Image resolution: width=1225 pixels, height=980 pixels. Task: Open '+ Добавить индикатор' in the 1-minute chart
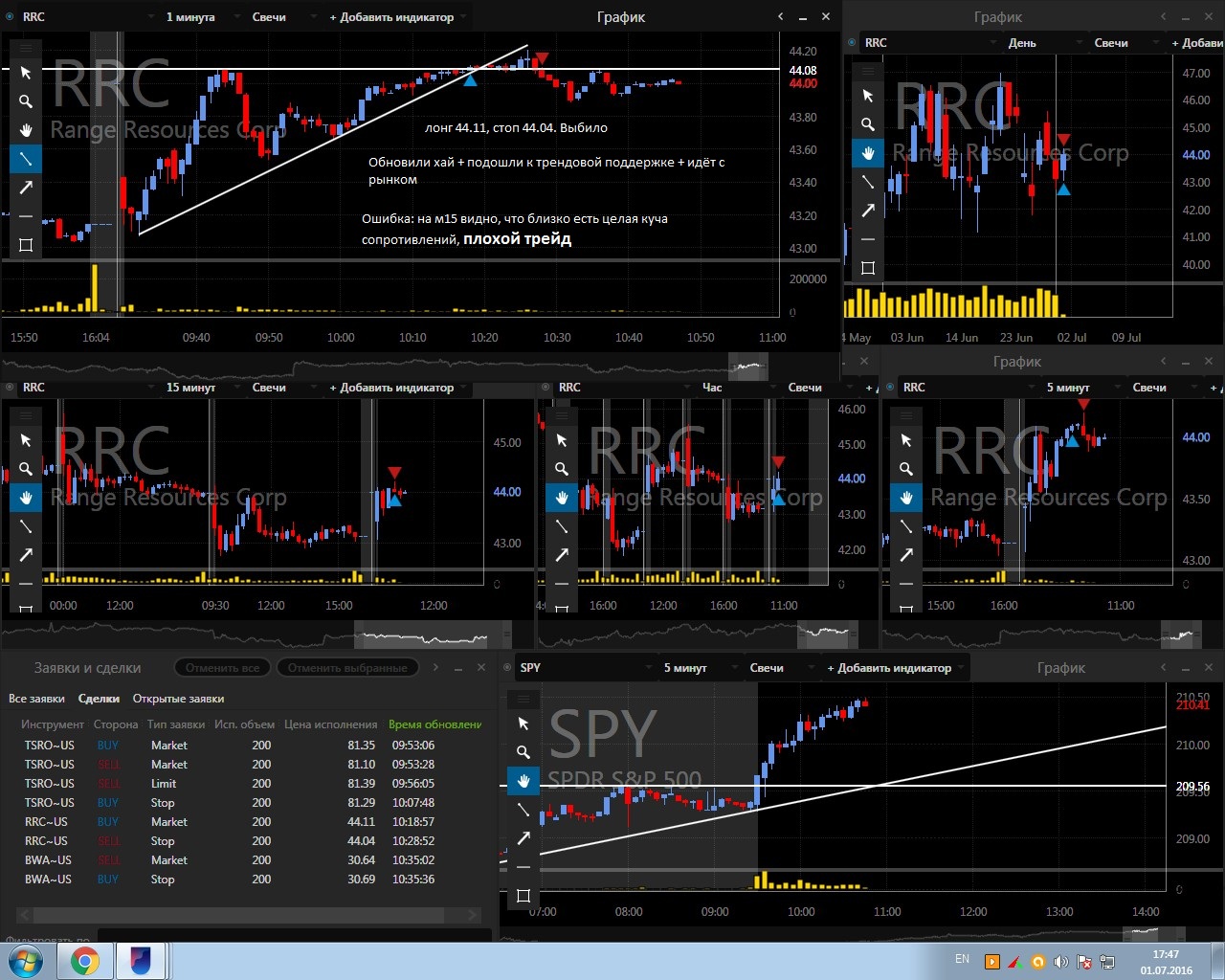tap(397, 17)
